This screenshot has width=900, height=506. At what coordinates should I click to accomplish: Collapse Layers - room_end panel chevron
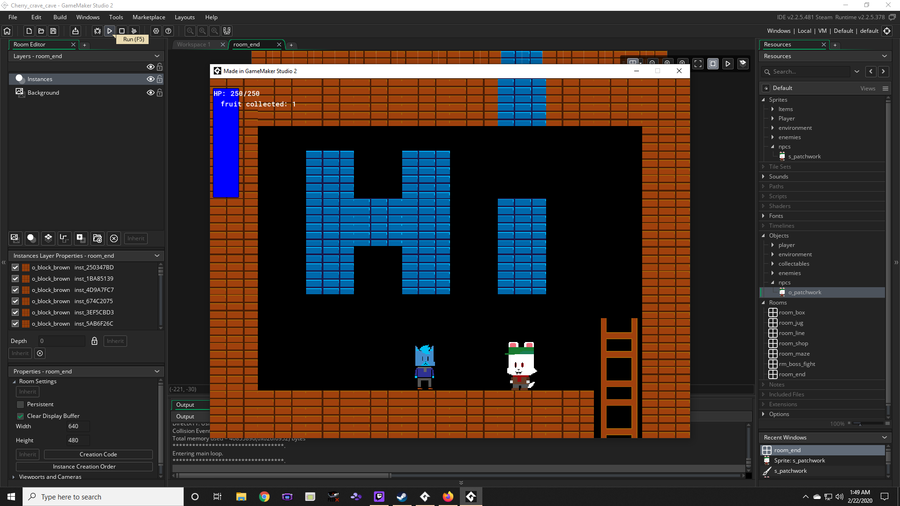[157, 56]
